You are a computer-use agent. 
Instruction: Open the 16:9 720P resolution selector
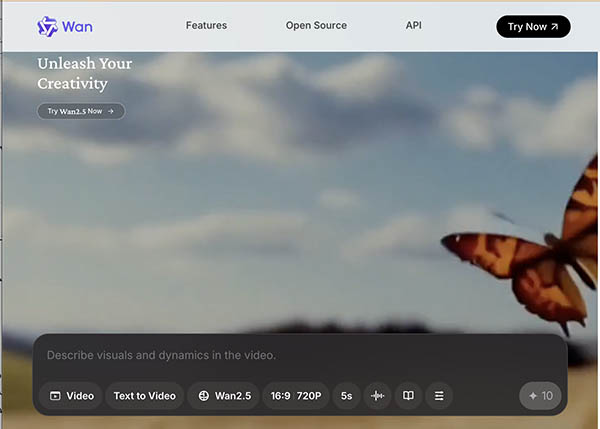pyautogui.click(x=295, y=396)
